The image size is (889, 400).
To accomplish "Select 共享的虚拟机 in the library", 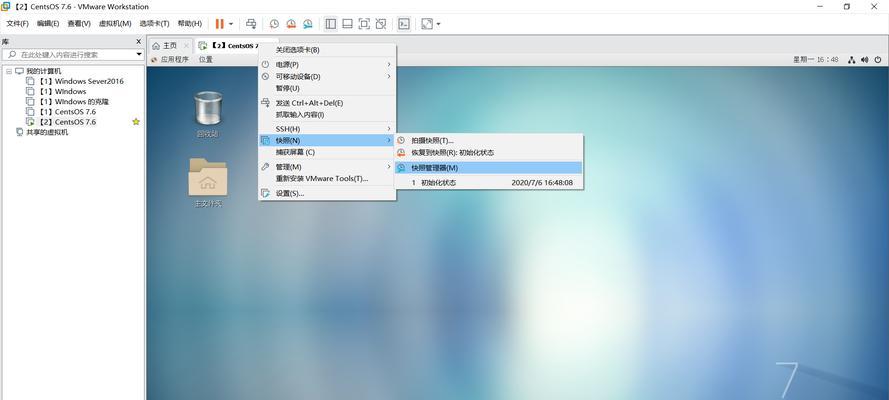I will coord(42,132).
